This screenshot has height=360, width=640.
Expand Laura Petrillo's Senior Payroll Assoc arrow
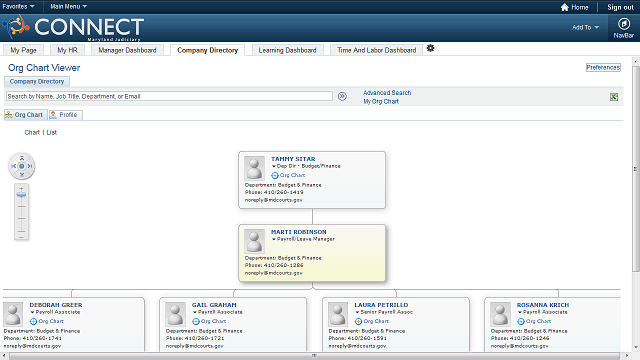coord(357,312)
